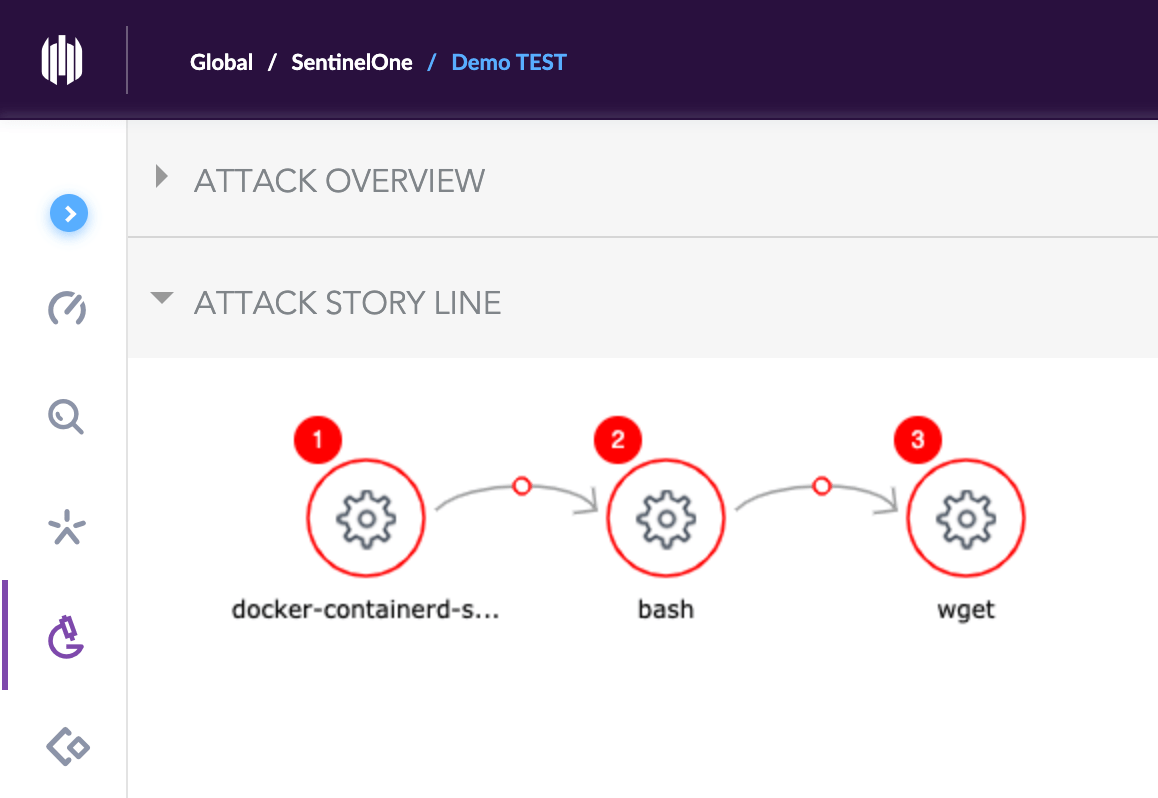
Task: Click the SentinelOne logo icon
Action: point(62,61)
